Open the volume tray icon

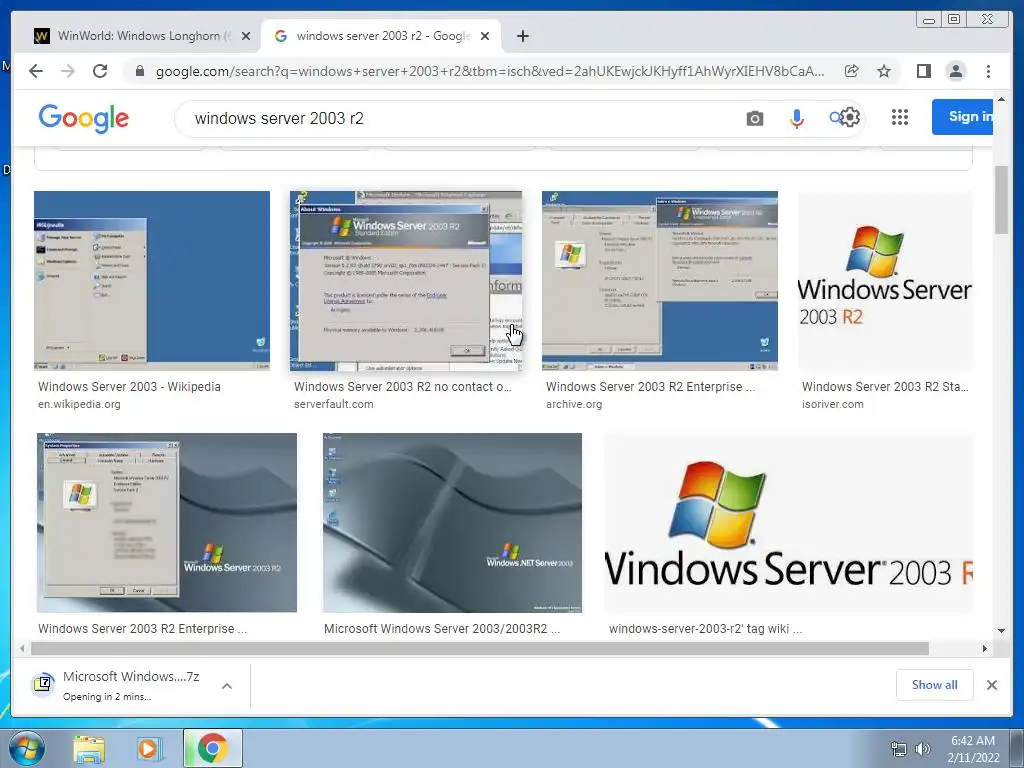tap(923, 750)
